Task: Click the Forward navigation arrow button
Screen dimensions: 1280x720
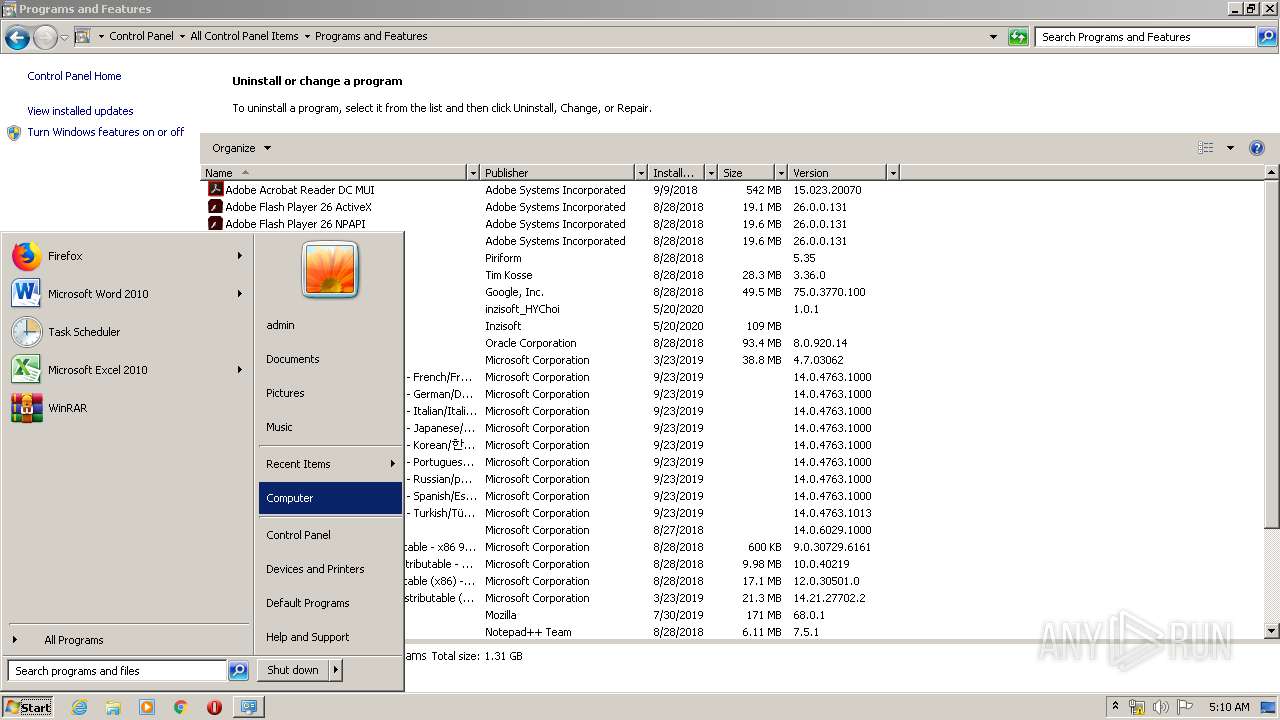Action: click(45, 38)
